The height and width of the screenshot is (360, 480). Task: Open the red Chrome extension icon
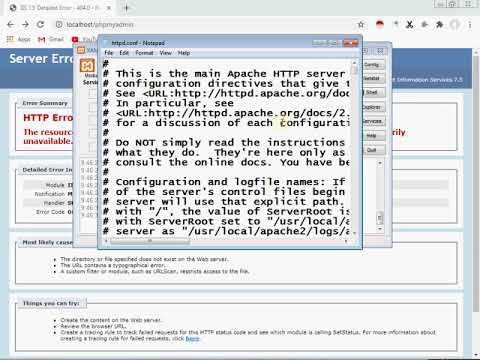click(x=380, y=24)
